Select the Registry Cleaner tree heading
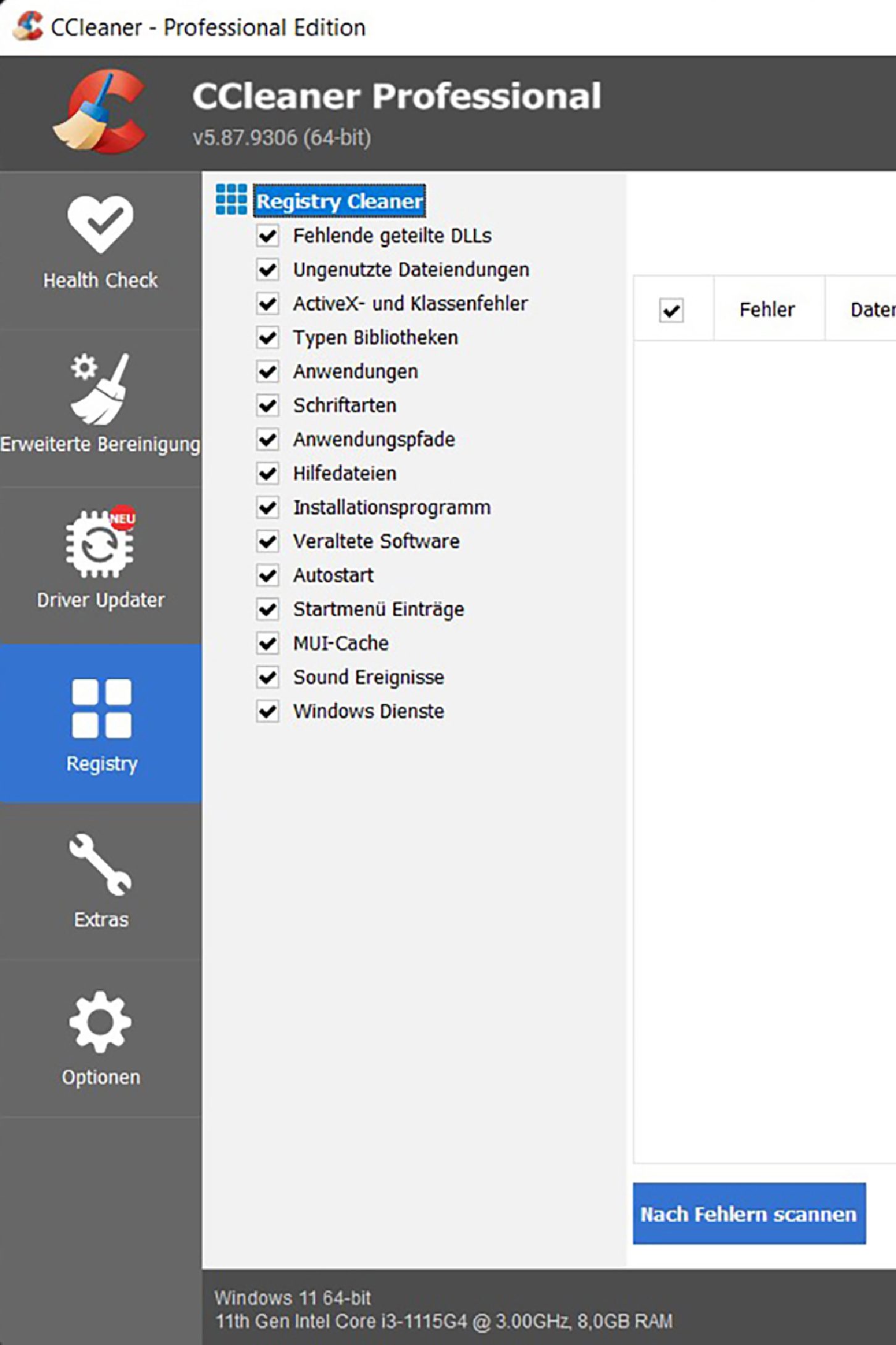 click(340, 201)
